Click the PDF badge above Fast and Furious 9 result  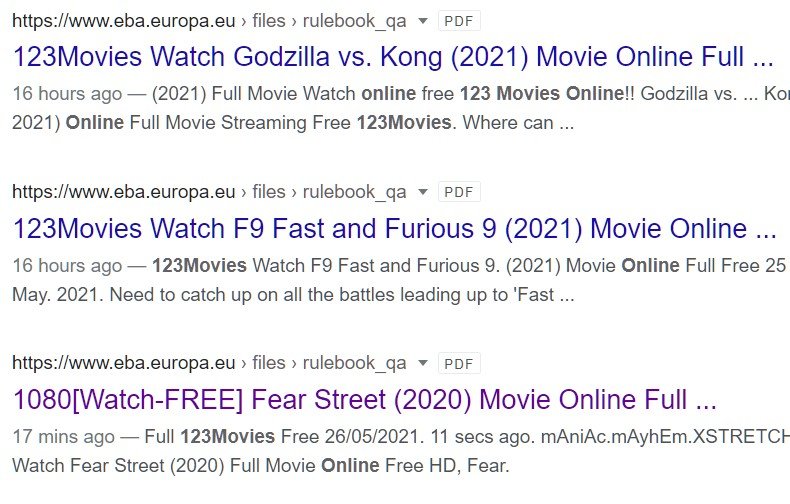(459, 192)
